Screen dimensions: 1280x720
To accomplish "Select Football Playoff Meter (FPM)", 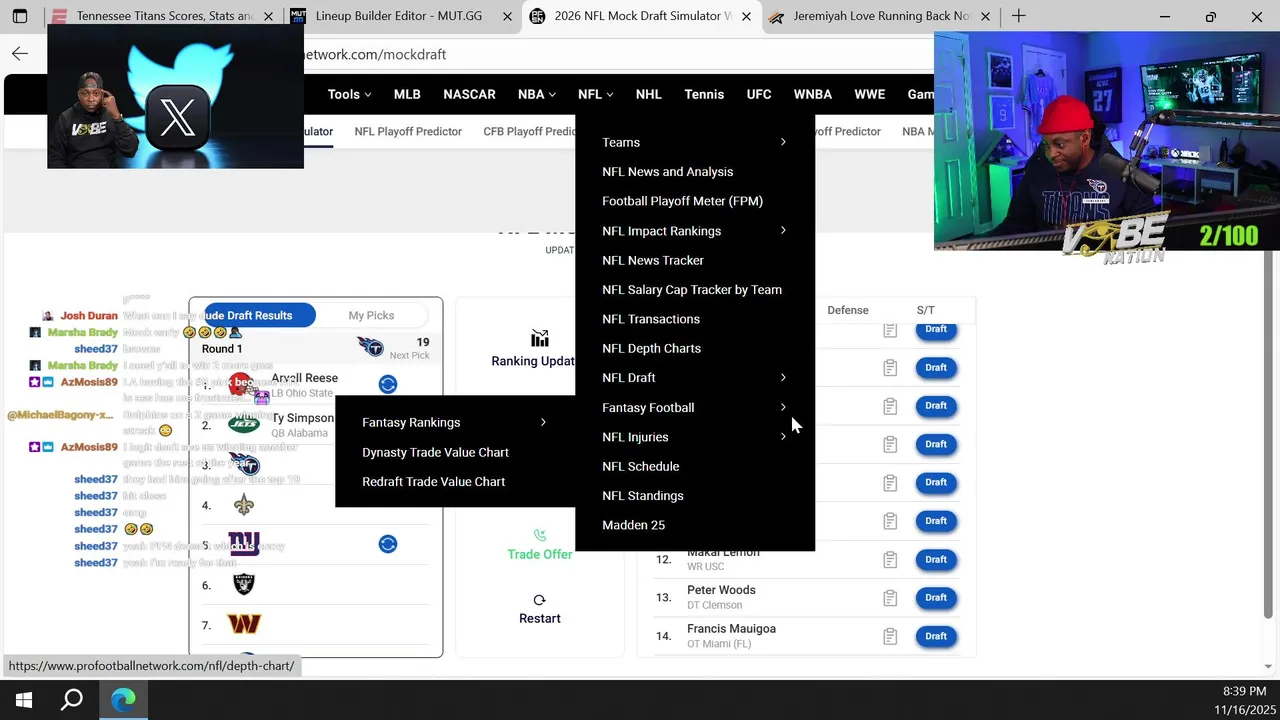I will [x=682, y=201].
